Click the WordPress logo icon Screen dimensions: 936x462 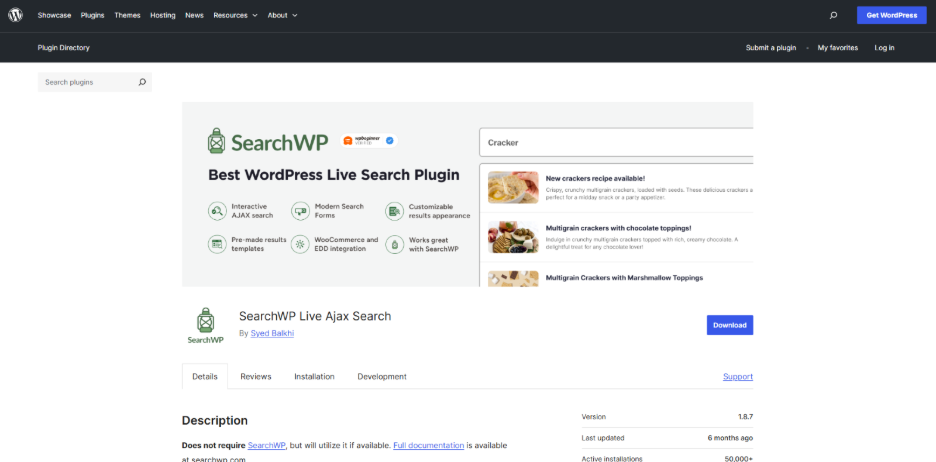click(x=16, y=15)
